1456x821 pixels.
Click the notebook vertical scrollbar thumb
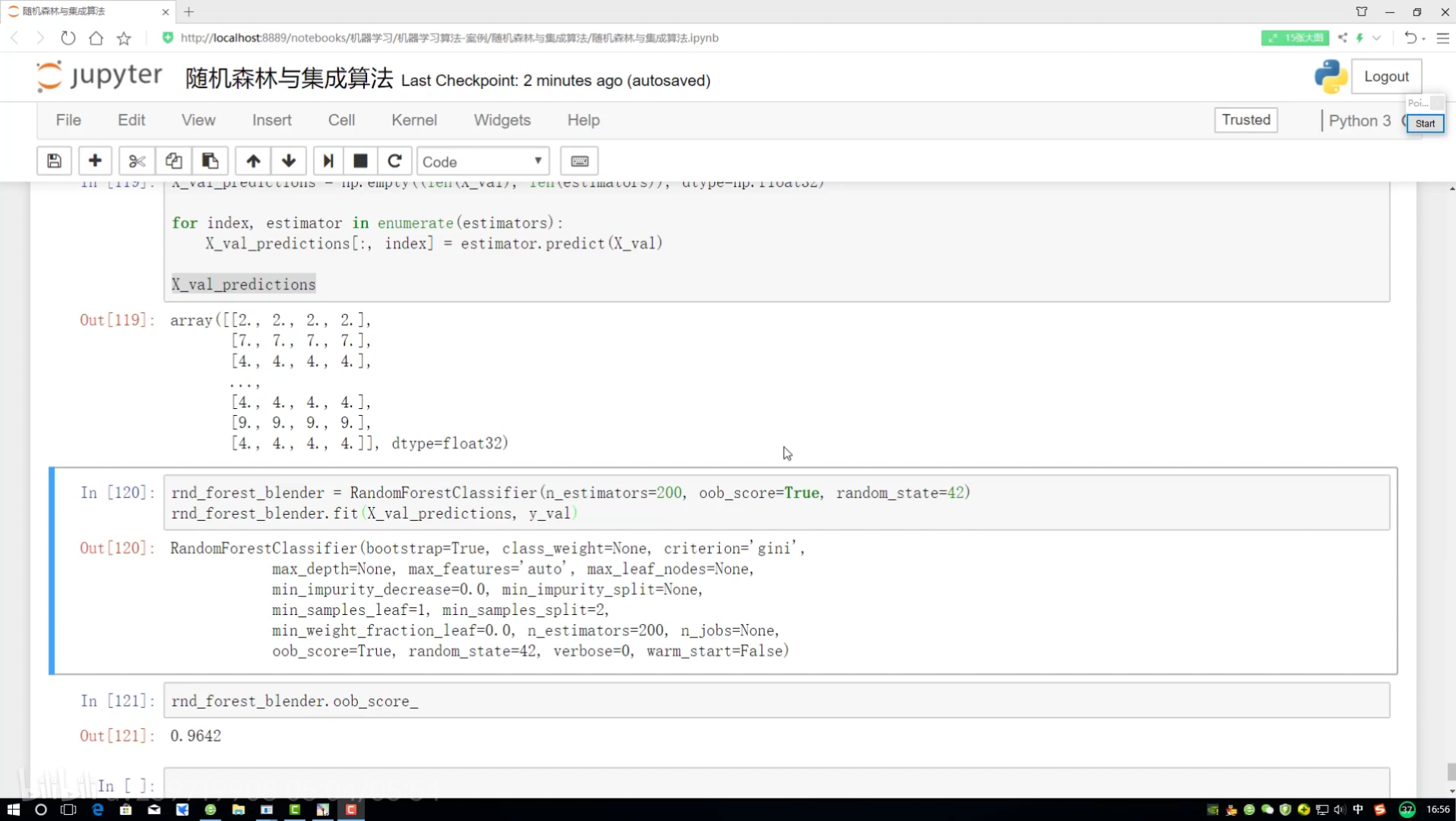coord(1451,772)
